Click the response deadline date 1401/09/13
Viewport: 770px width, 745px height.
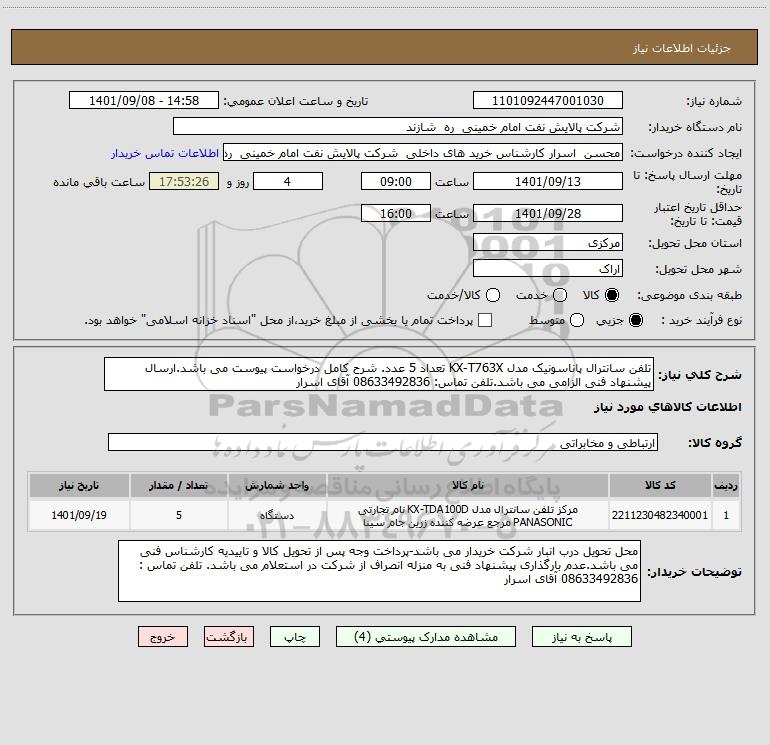pyautogui.click(x=548, y=181)
